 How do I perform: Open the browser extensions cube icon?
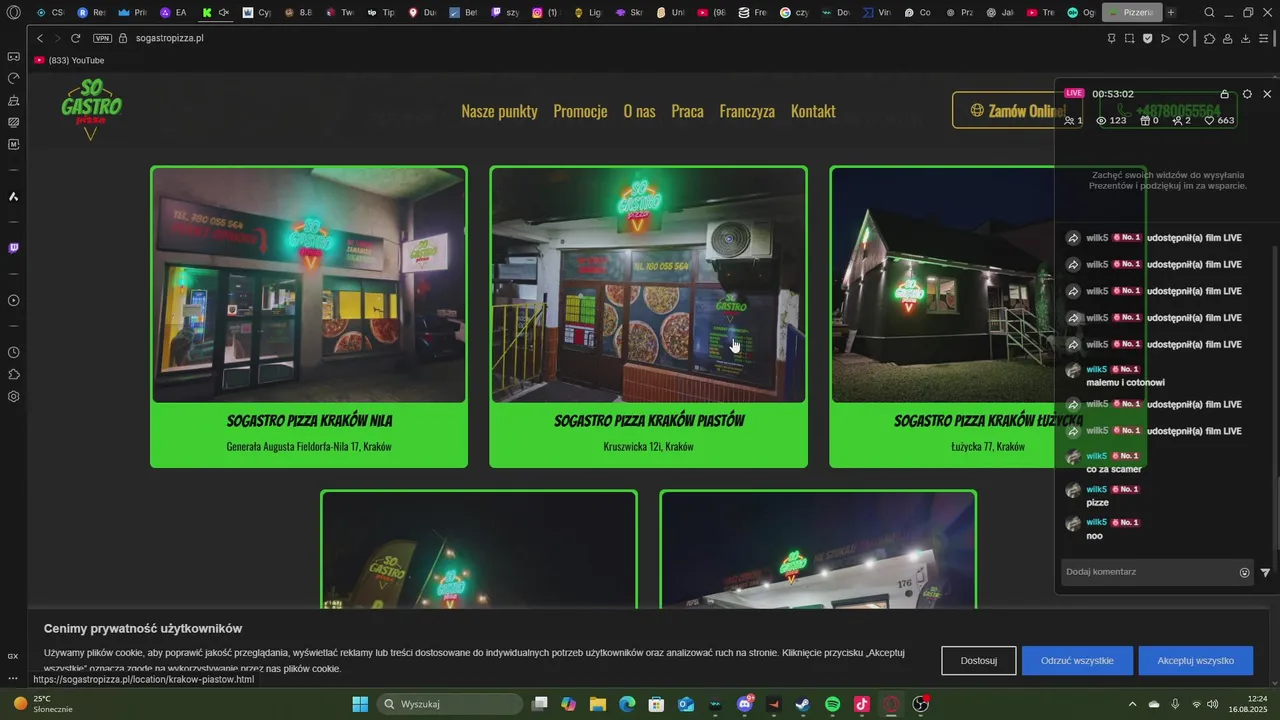coord(1209,38)
